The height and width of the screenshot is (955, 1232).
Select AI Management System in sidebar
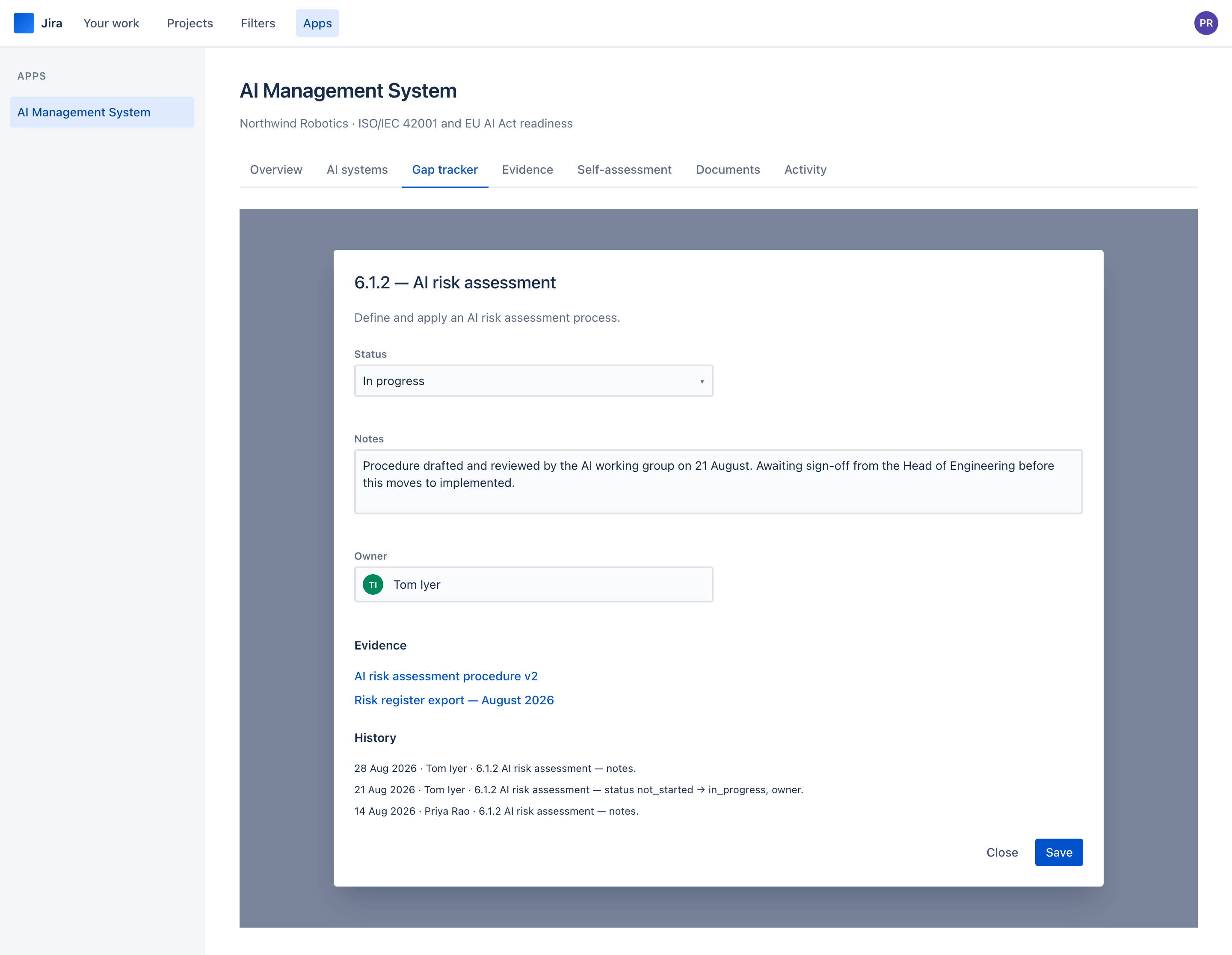click(x=102, y=112)
